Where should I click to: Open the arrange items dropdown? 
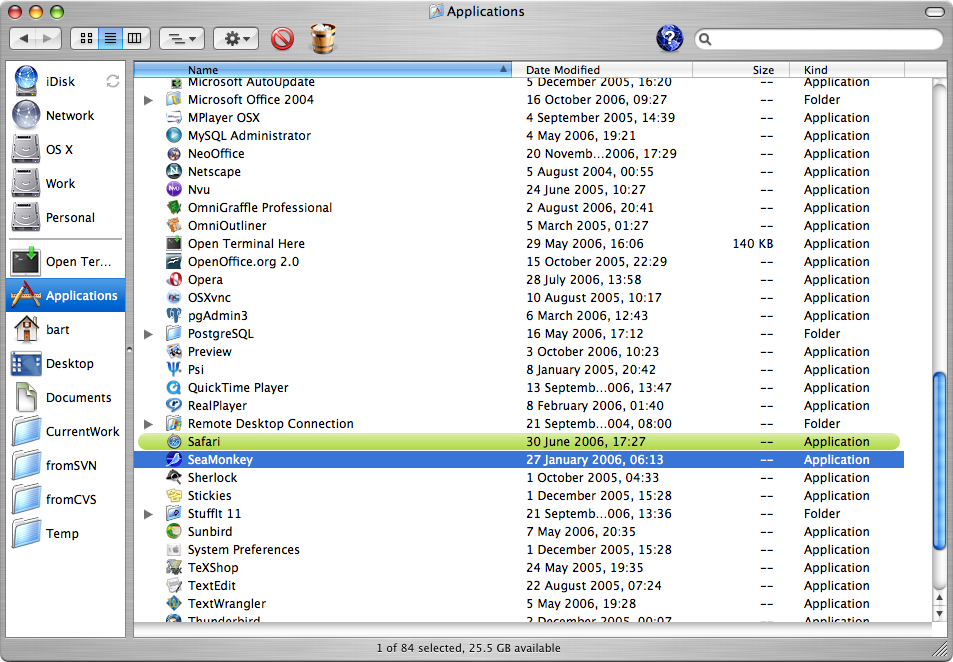[x=182, y=39]
